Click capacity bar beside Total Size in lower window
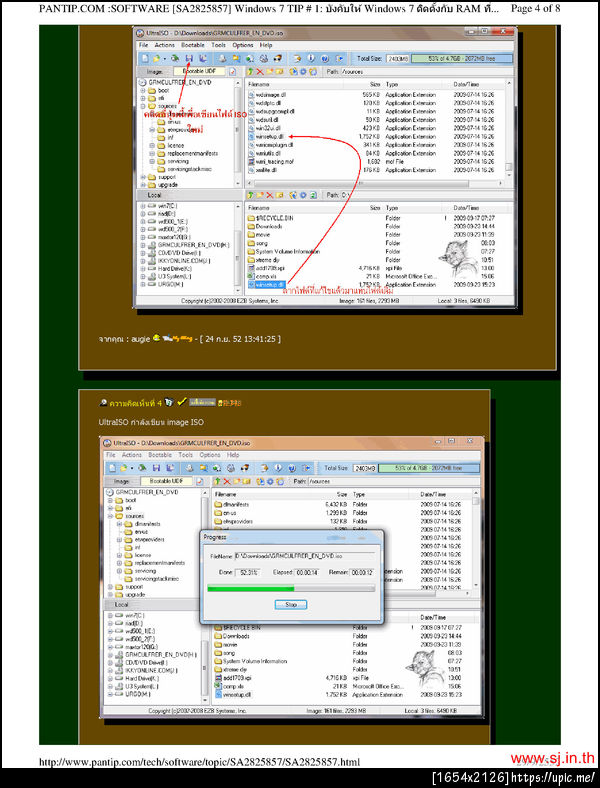The width and height of the screenshot is (600, 788). click(x=428, y=468)
